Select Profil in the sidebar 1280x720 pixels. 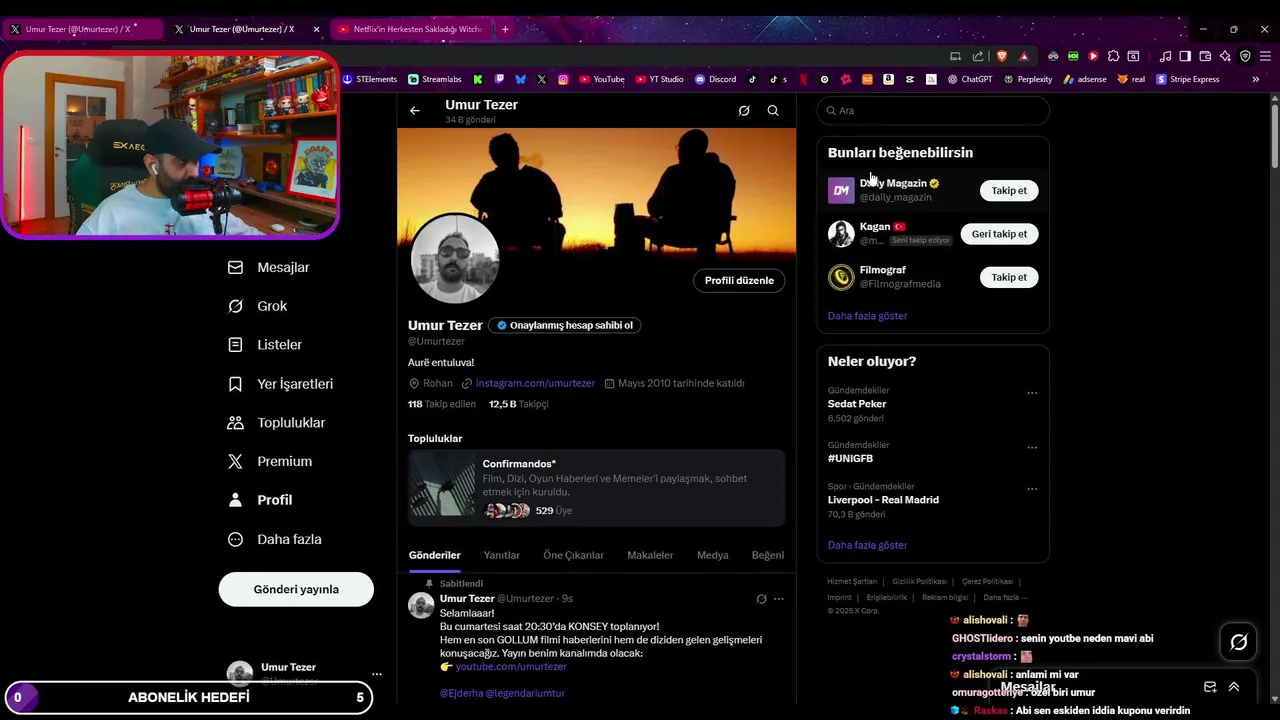tap(260, 500)
